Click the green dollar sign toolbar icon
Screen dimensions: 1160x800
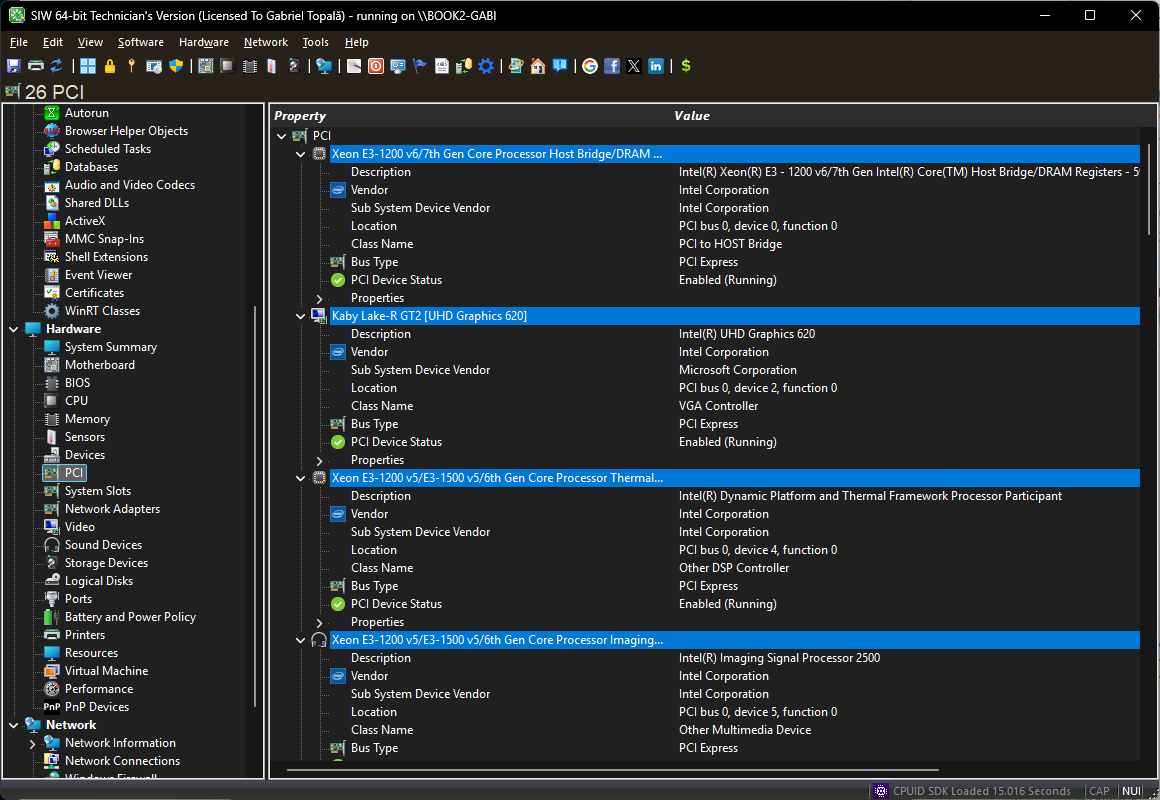pos(686,66)
